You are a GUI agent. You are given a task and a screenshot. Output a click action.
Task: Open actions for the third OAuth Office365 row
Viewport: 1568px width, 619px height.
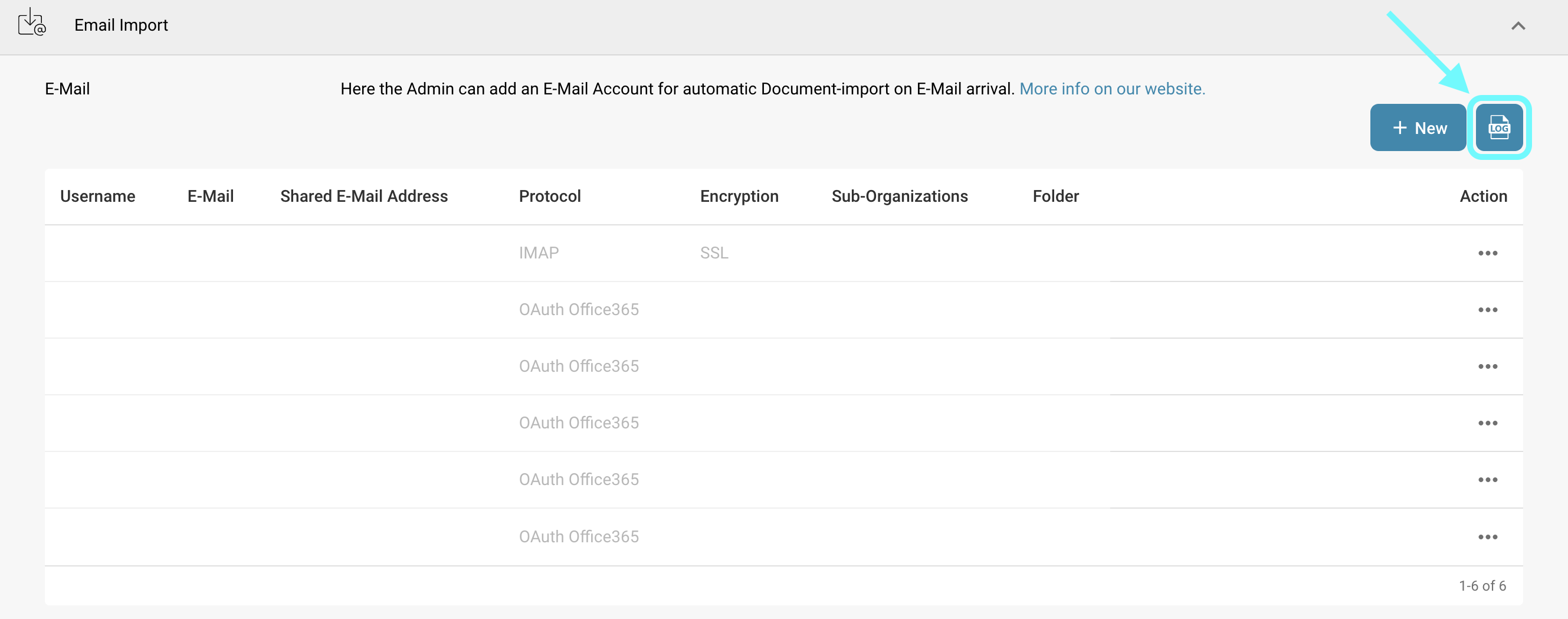click(1487, 423)
